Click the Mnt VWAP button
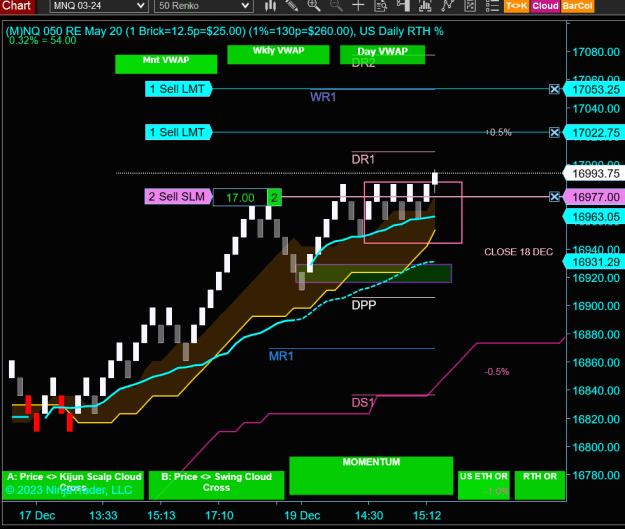The width and height of the screenshot is (625, 529). (166, 64)
